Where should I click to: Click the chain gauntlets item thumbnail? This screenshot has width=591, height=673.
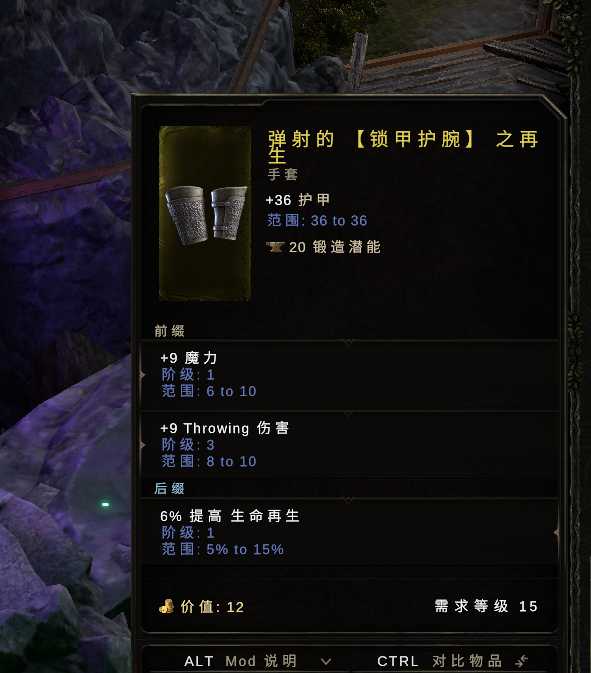205,213
